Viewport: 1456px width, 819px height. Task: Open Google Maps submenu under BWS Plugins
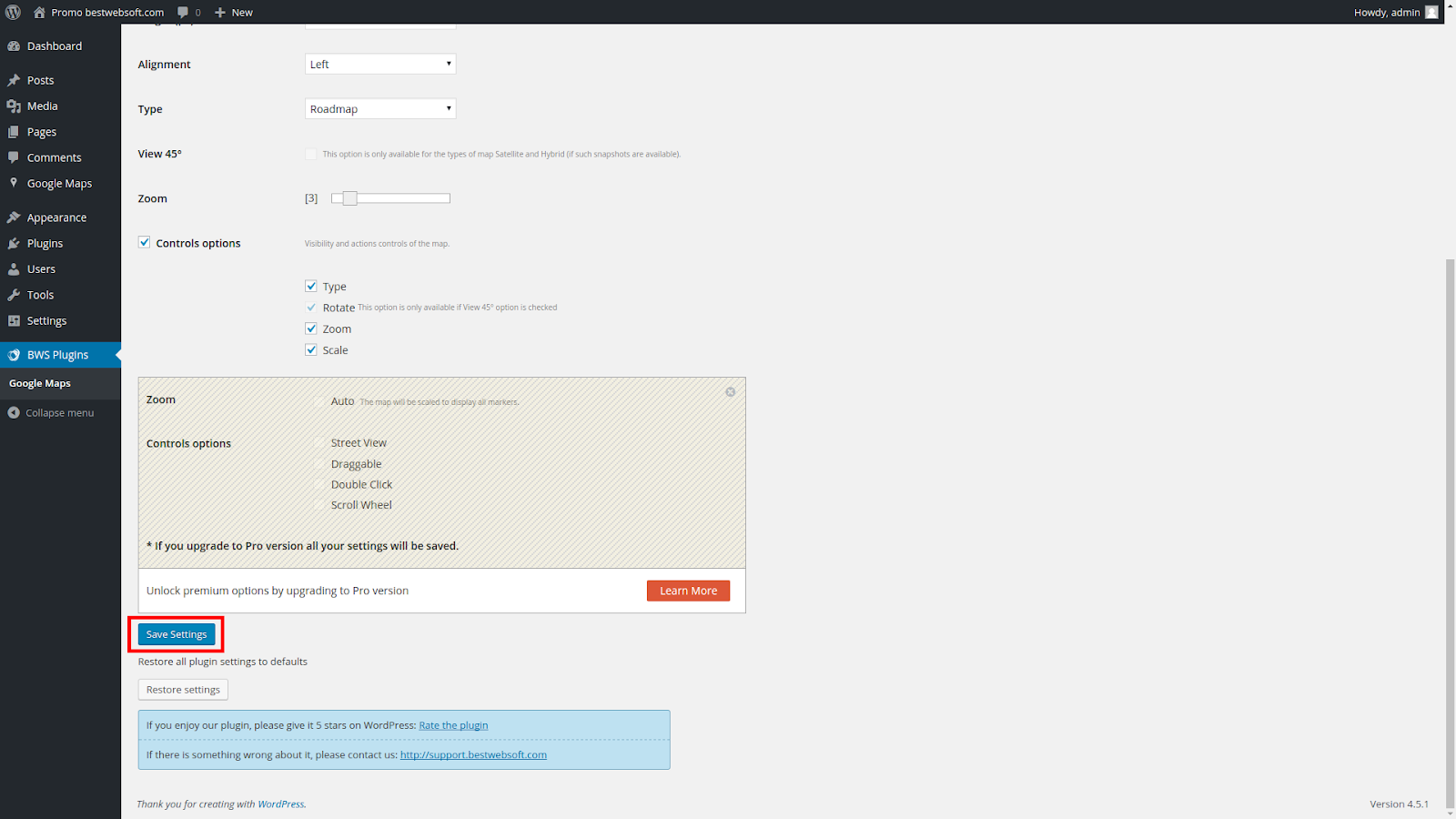coord(40,383)
